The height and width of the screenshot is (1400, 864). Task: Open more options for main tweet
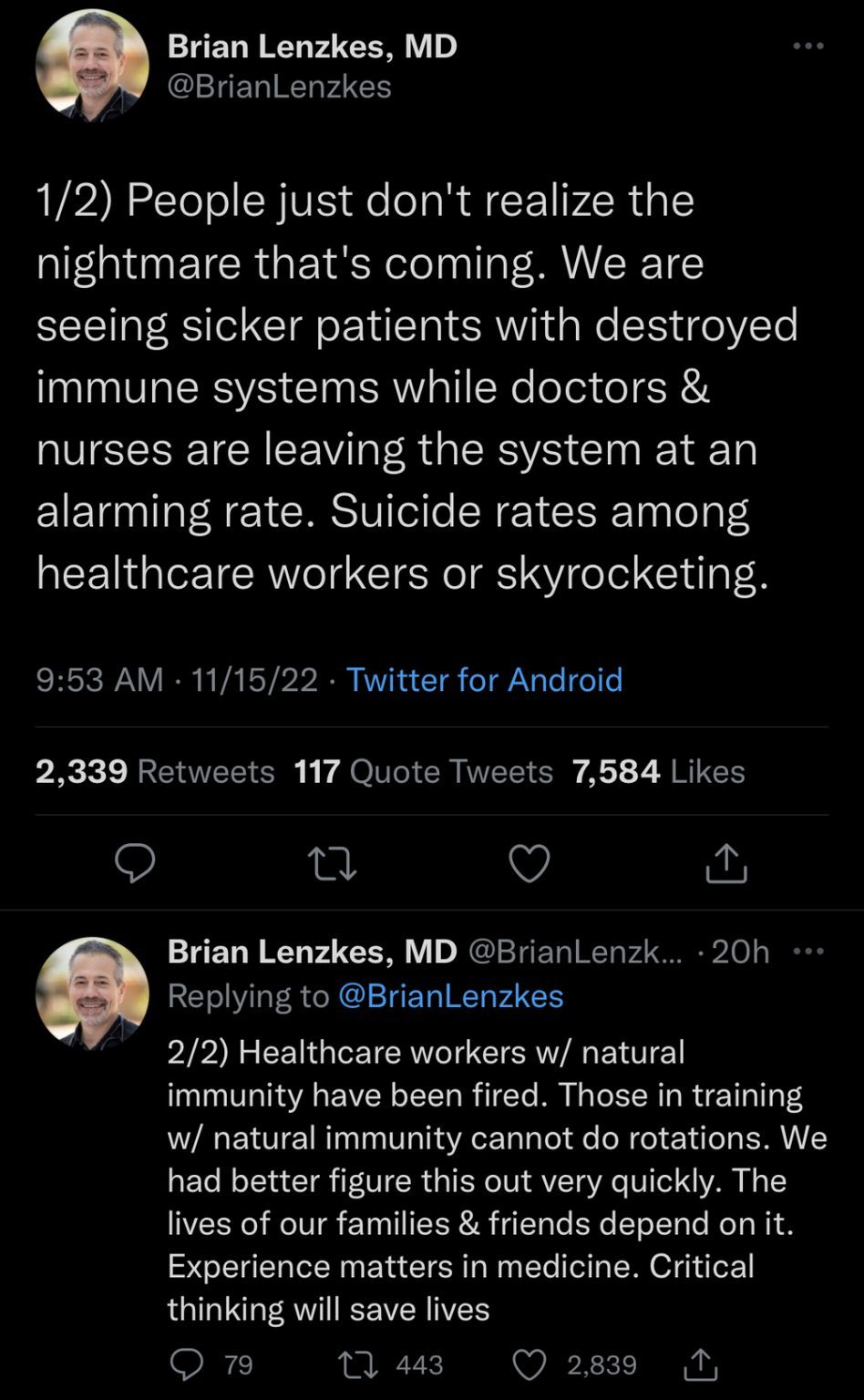[807, 46]
